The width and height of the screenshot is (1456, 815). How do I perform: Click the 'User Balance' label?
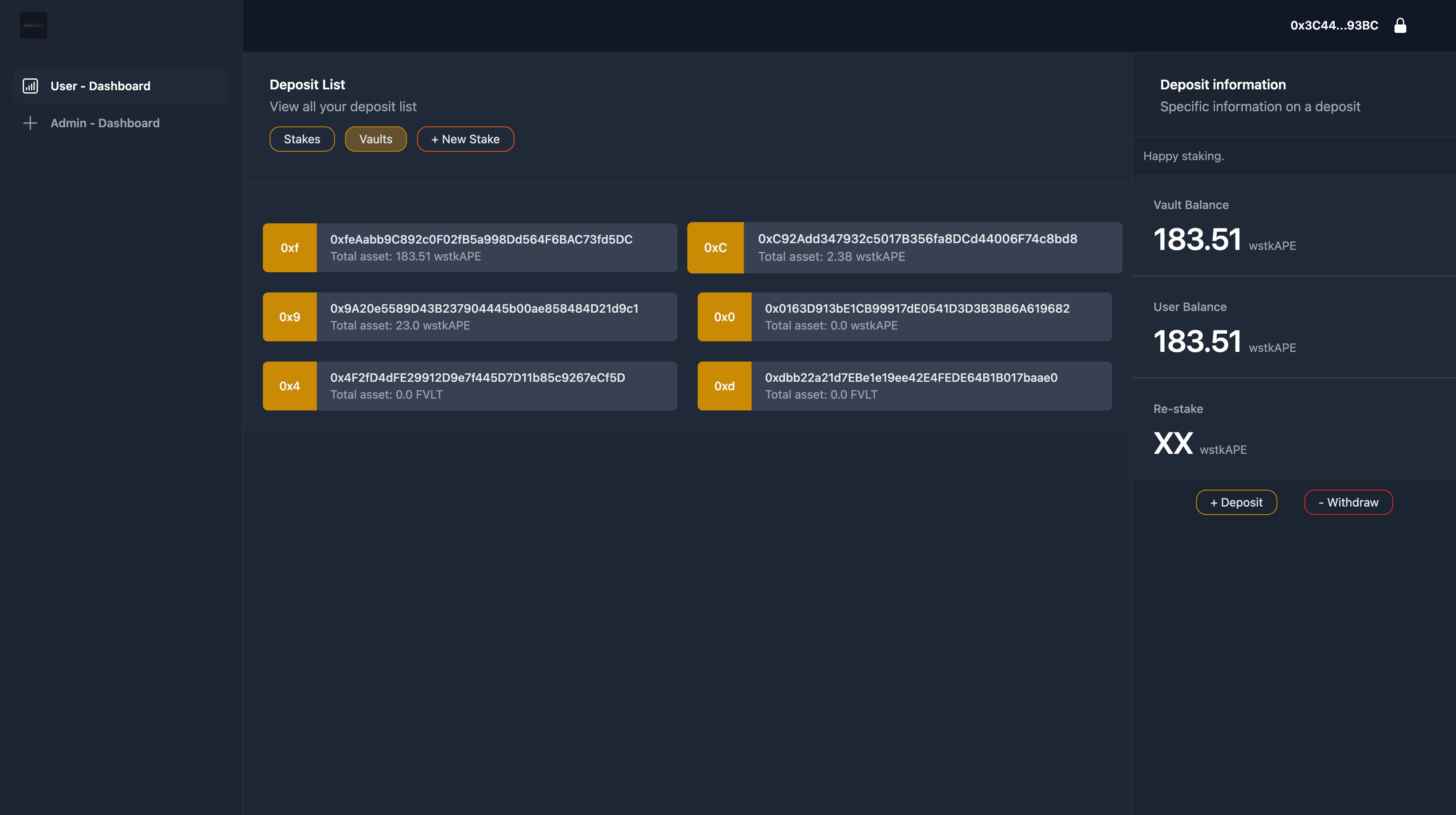(1190, 307)
